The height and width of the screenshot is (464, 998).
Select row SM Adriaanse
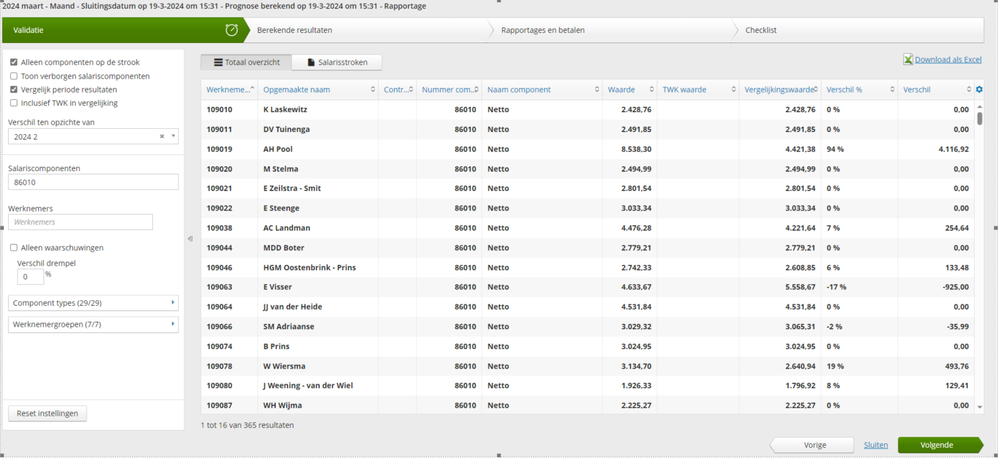(588, 327)
